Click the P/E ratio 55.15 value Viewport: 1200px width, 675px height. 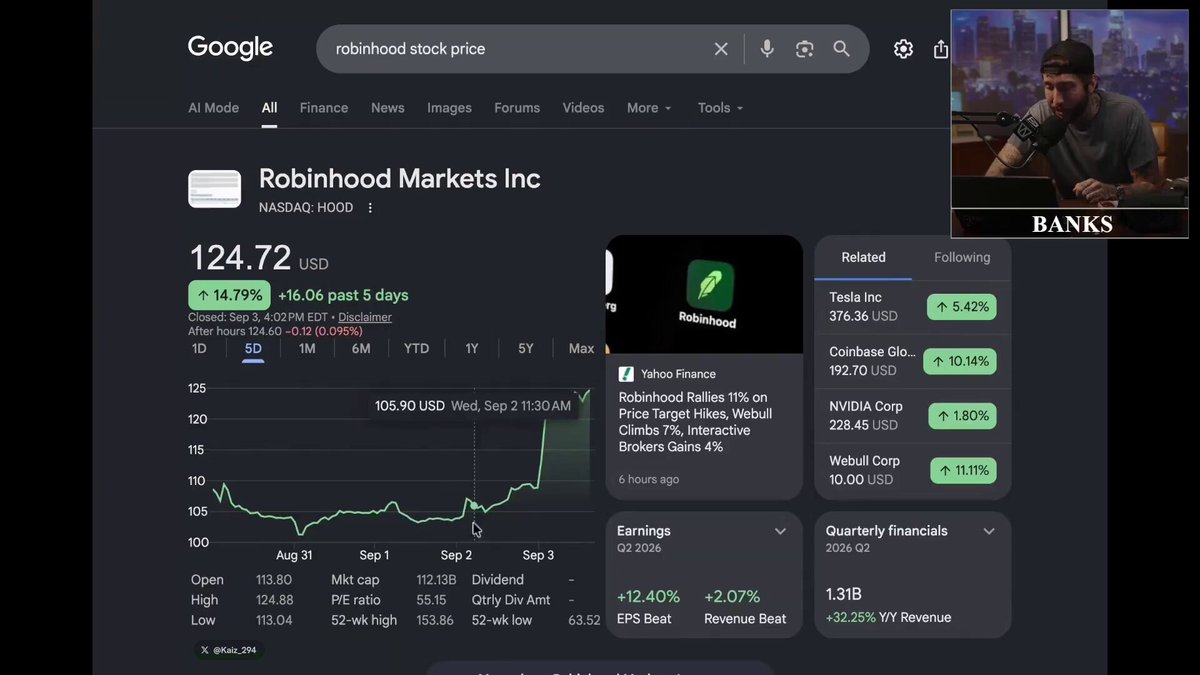tap(431, 600)
